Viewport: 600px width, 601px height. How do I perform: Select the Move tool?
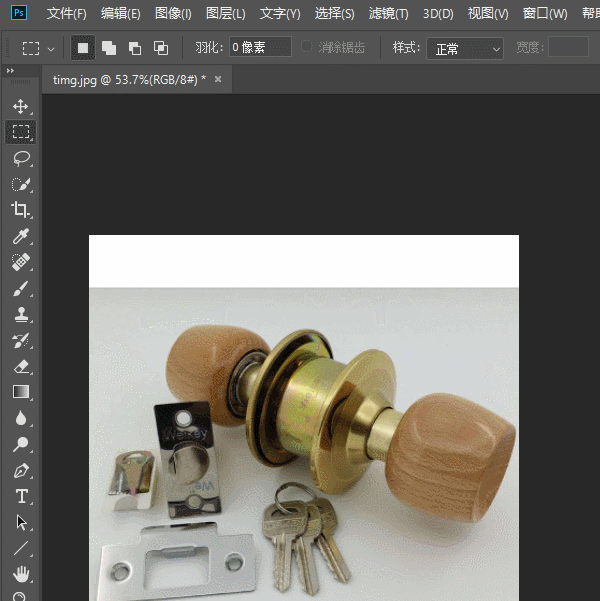click(x=20, y=106)
